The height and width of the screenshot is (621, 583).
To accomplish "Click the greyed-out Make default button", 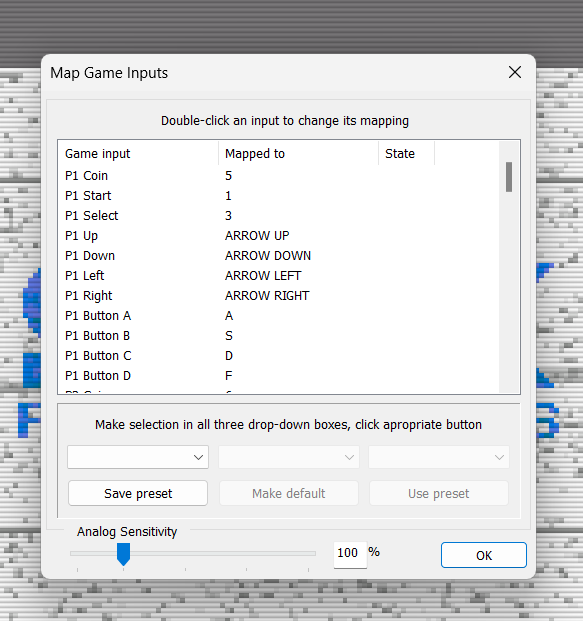I will pyautogui.click(x=289, y=493).
